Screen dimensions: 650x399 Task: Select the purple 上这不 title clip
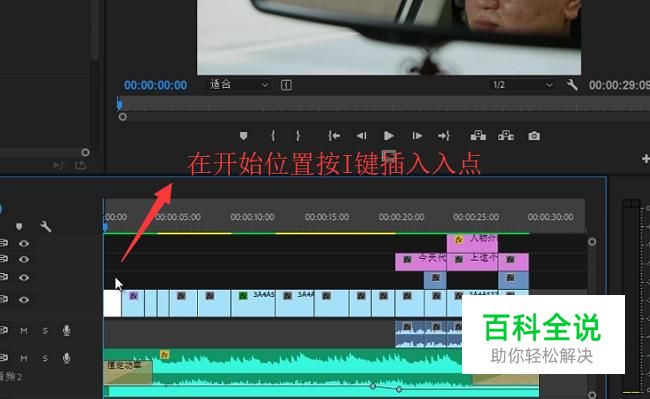[472, 262]
